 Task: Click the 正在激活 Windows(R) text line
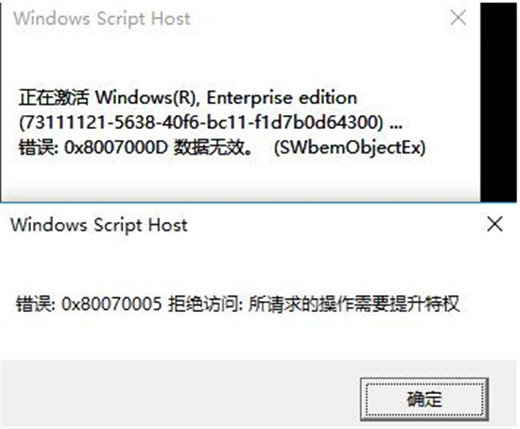[x=188, y=98]
